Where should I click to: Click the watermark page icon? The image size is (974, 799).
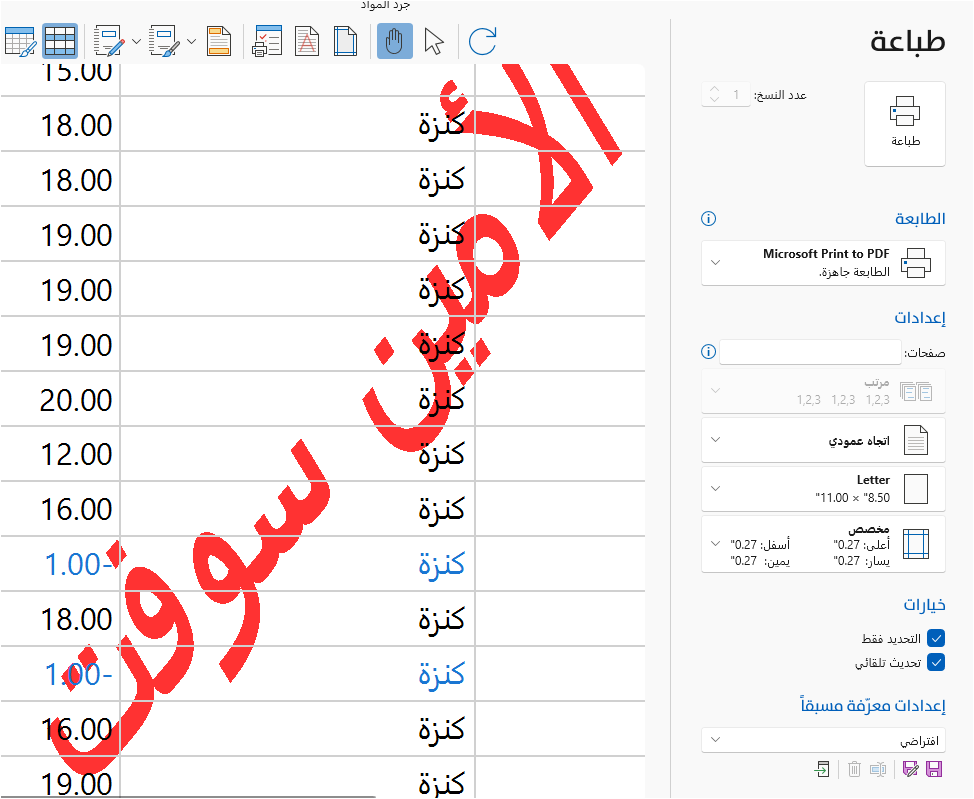tap(306, 41)
